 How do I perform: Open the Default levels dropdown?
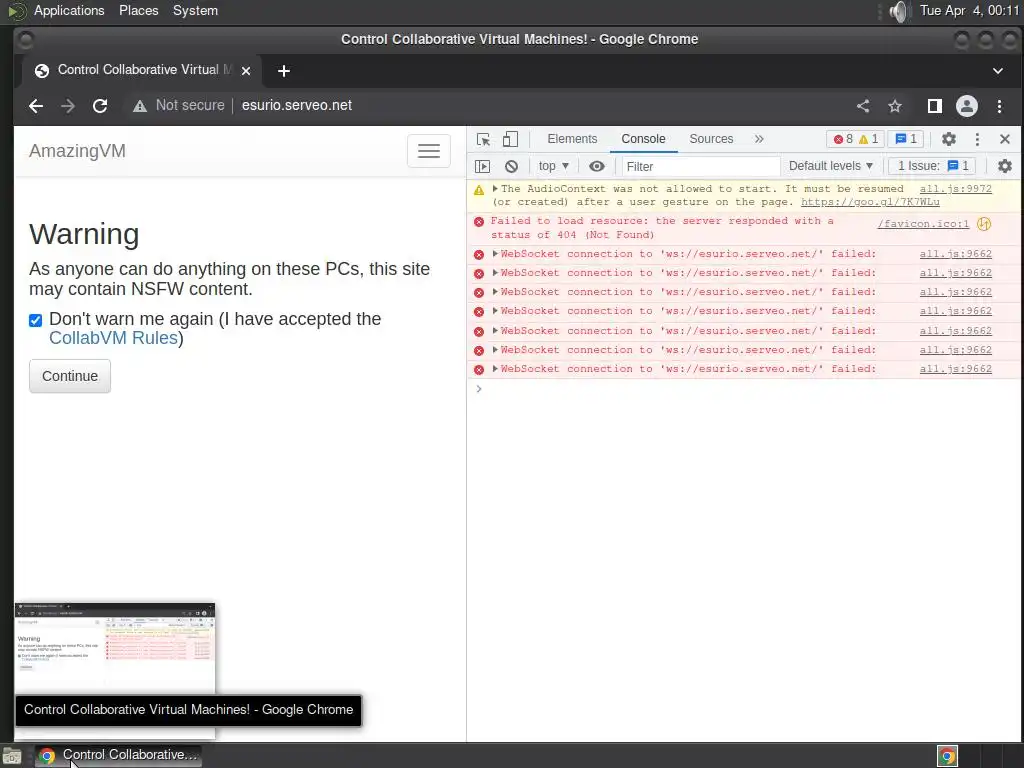pyautogui.click(x=831, y=166)
